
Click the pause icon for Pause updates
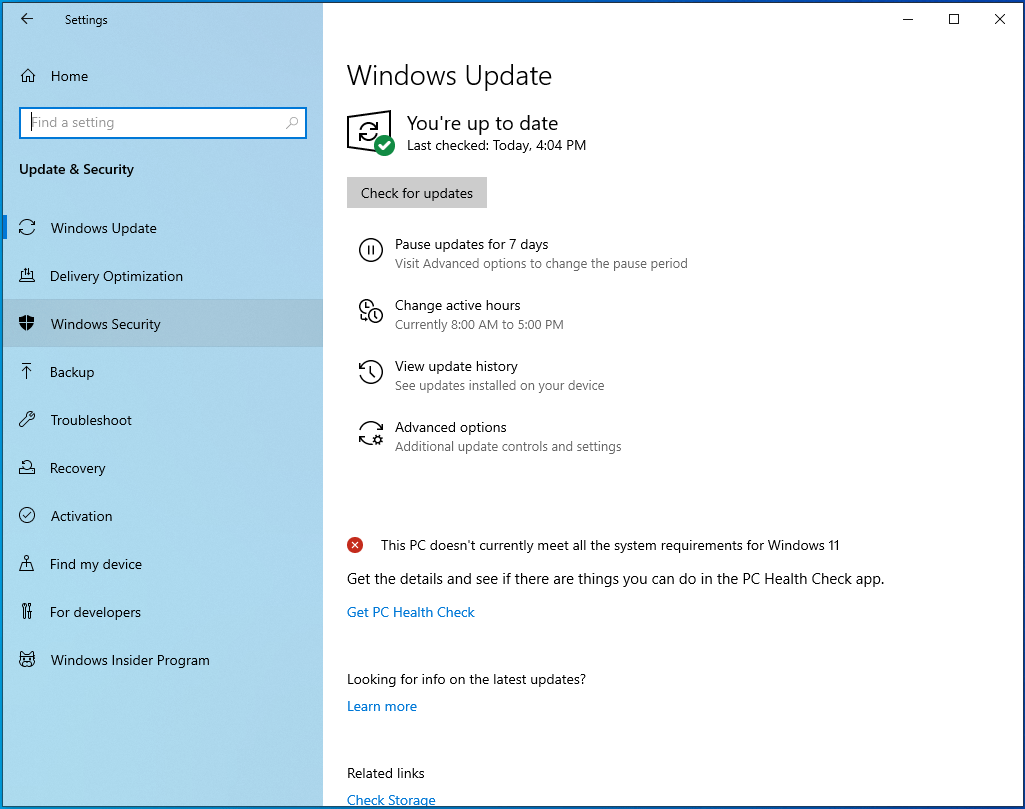[x=370, y=251]
